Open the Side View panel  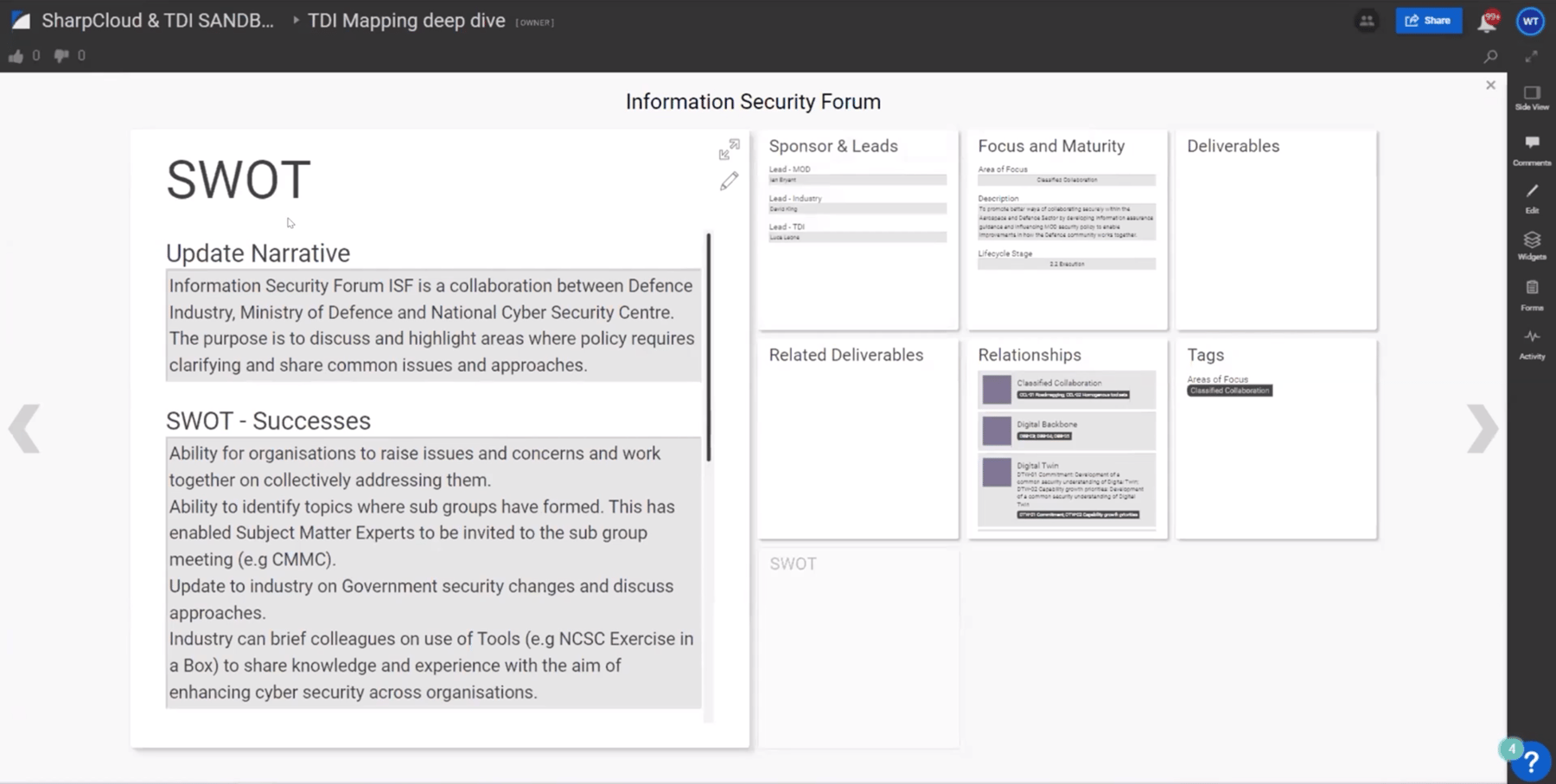(x=1531, y=98)
